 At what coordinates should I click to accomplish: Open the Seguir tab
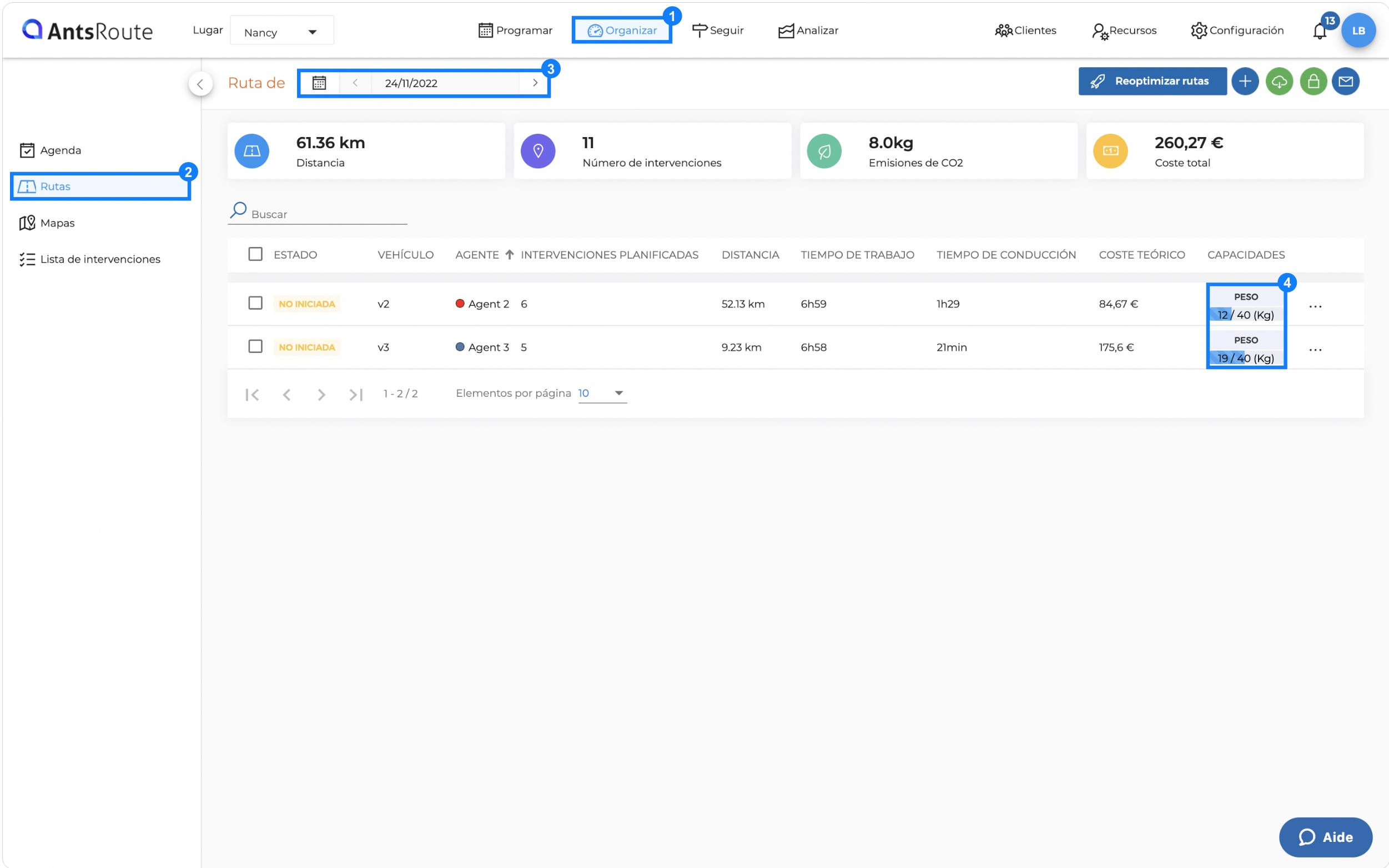tap(718, 31)
